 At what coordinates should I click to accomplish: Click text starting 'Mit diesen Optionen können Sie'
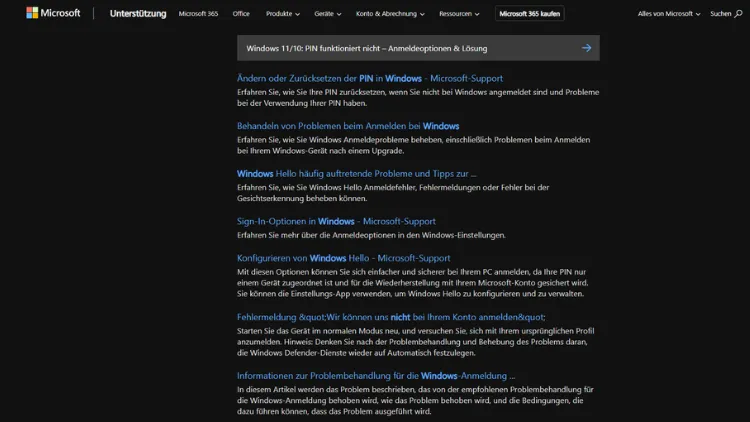(412, 283)
